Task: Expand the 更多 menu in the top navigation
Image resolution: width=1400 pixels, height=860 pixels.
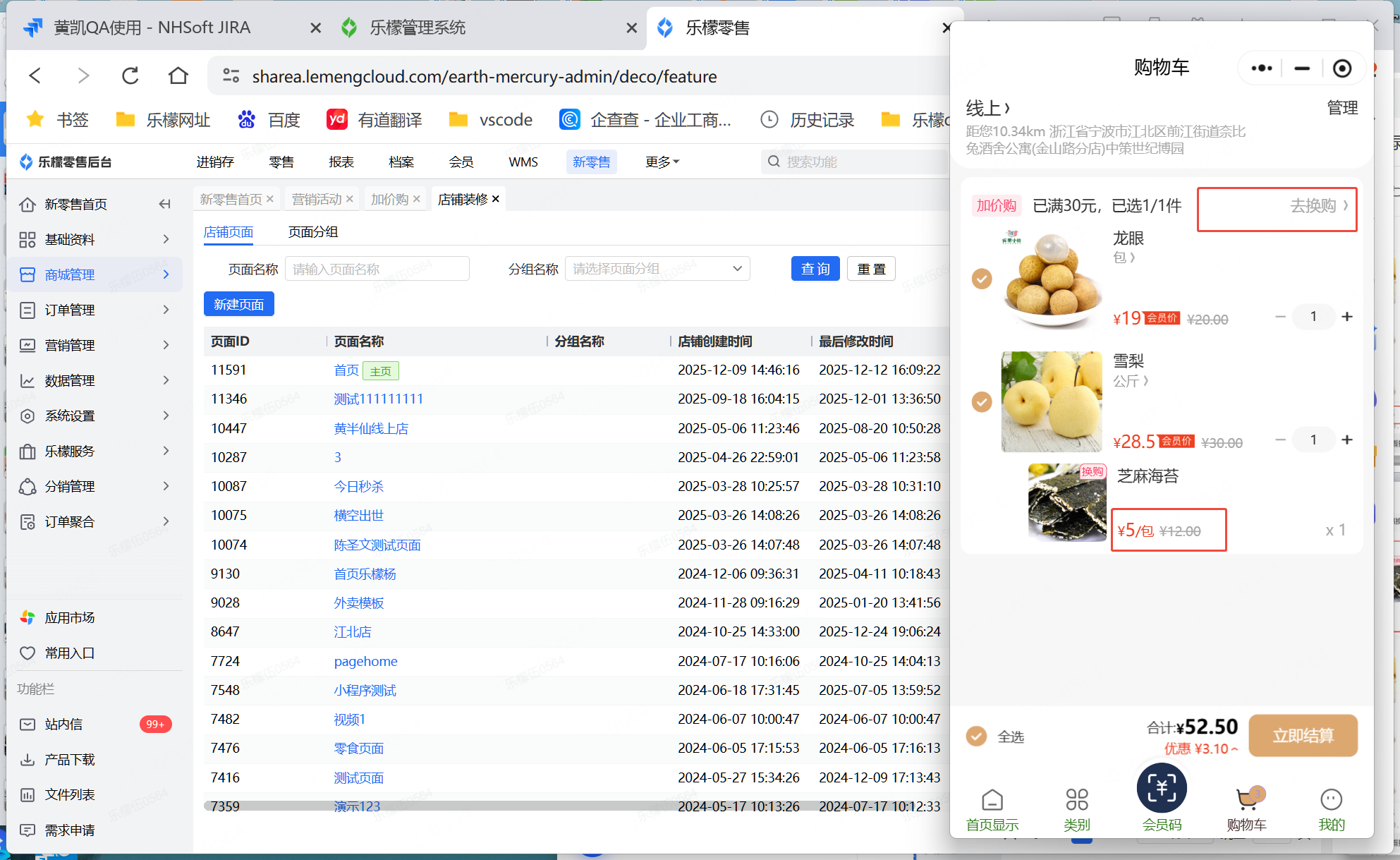Action: tap(662, 162)
